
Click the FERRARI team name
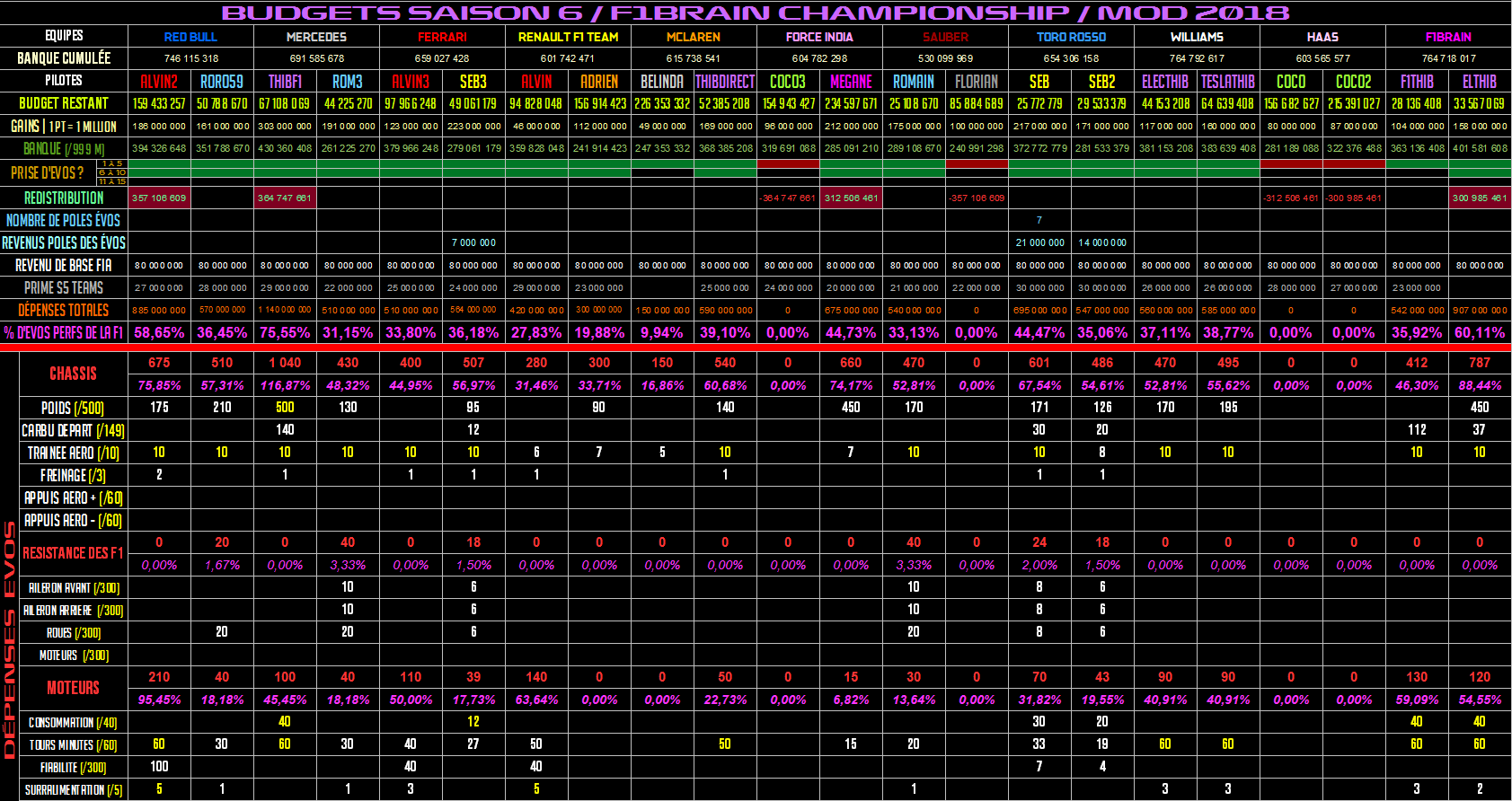click(x=442, y=37)
